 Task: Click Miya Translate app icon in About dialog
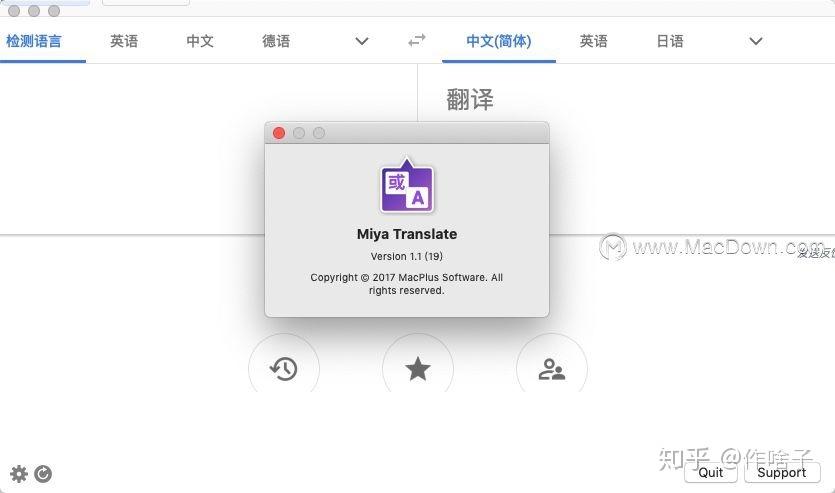point(407,186)
